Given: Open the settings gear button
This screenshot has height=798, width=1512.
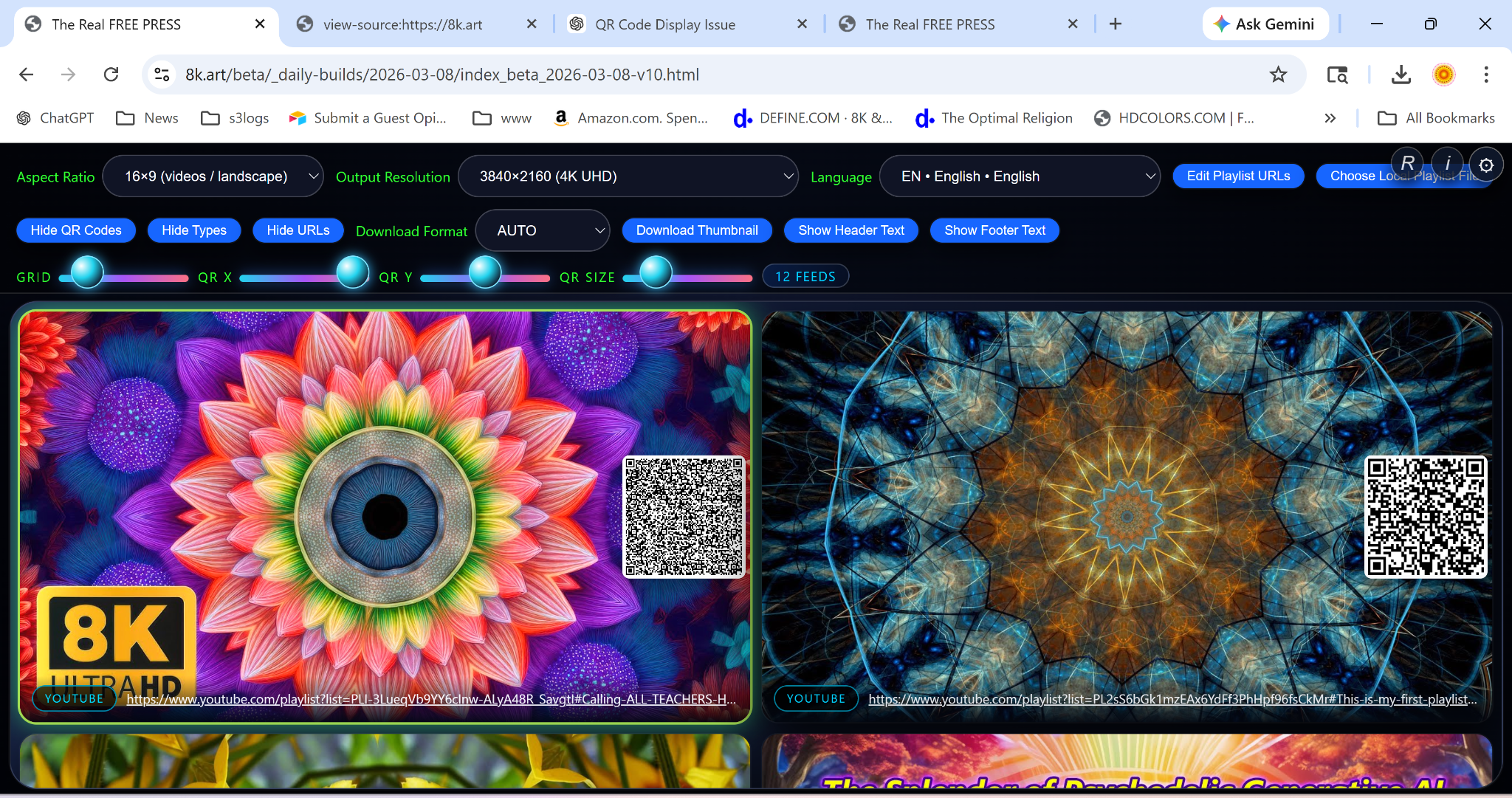Looking at the screenshot, I should [x=1486, y=165].
